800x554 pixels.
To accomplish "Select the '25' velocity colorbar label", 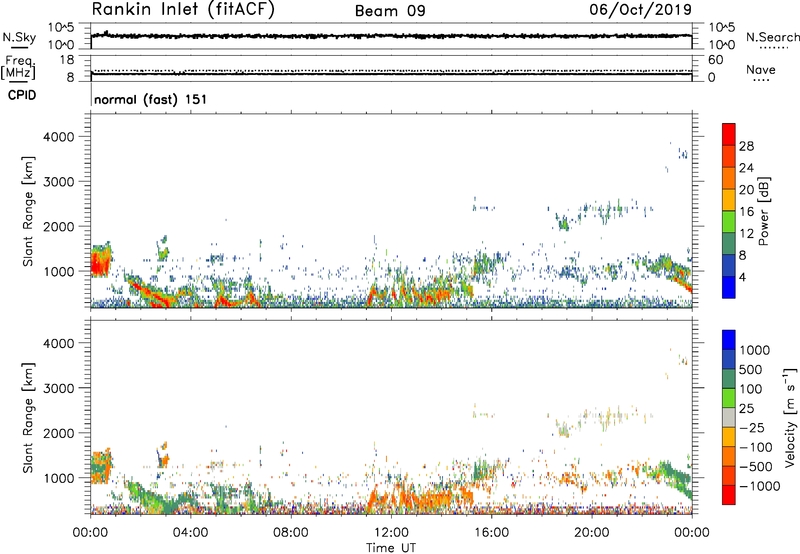I will coord(747,408).
